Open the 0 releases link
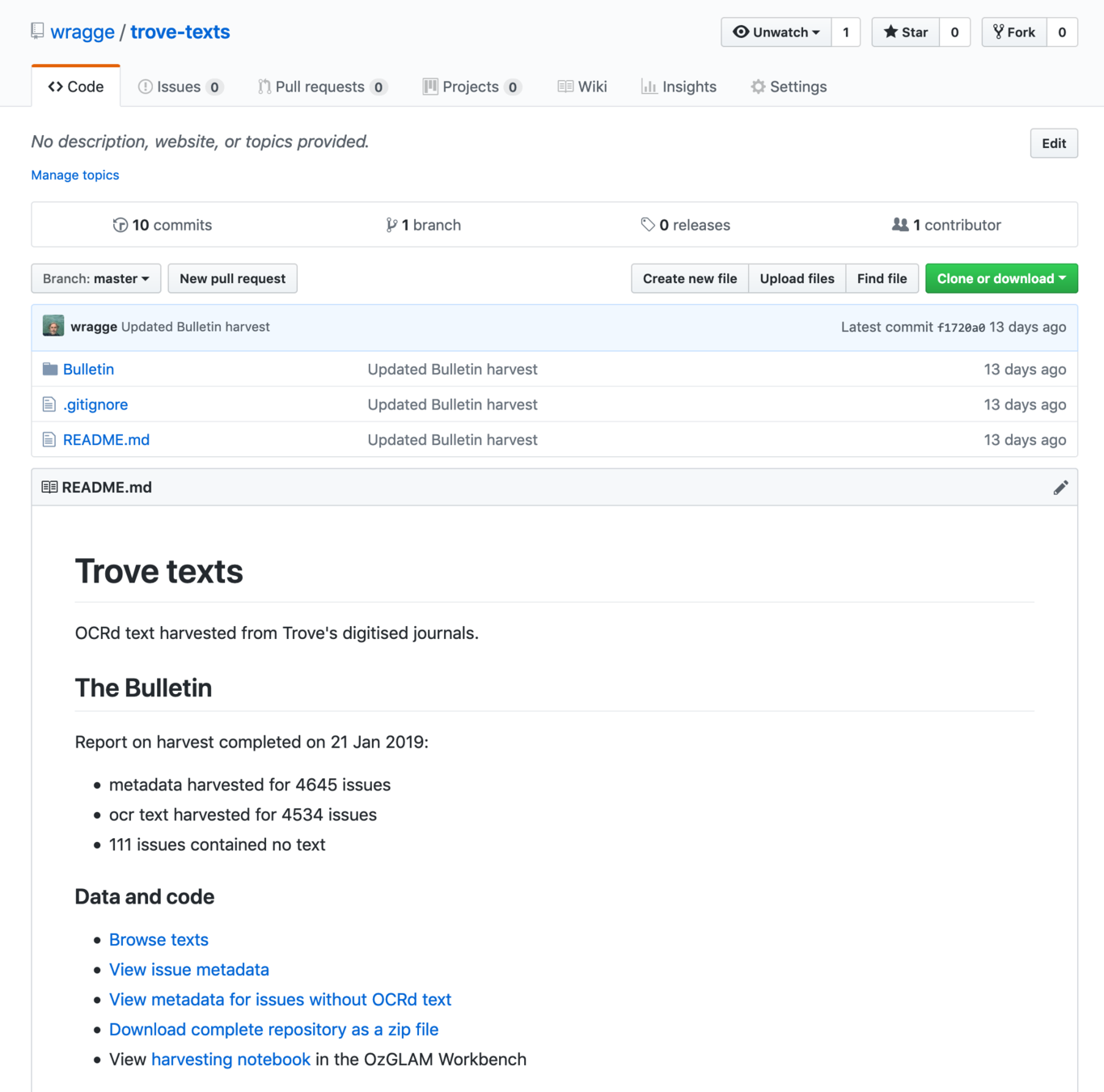 click(x=686, y=225)
